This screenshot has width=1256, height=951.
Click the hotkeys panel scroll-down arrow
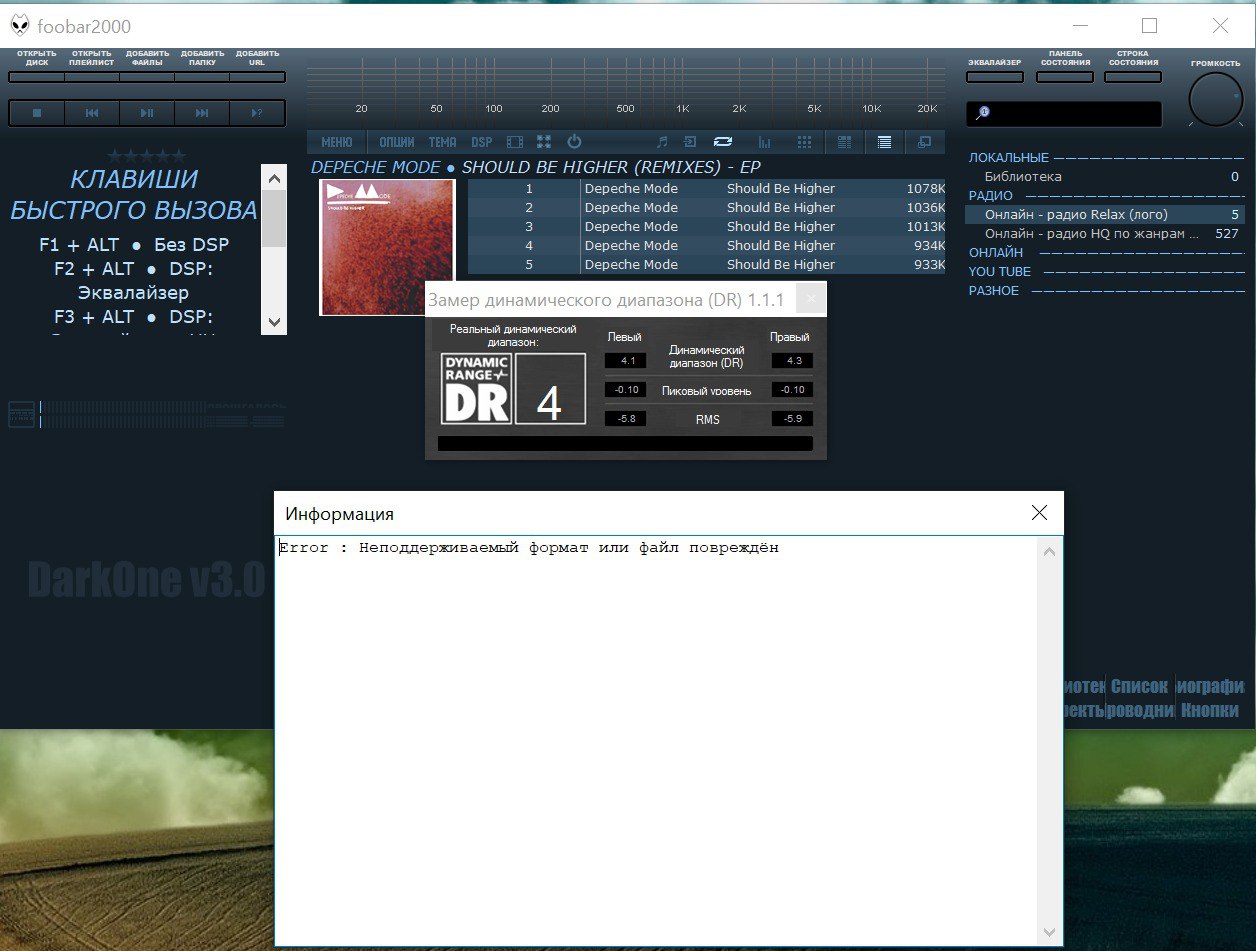[274, 322]
